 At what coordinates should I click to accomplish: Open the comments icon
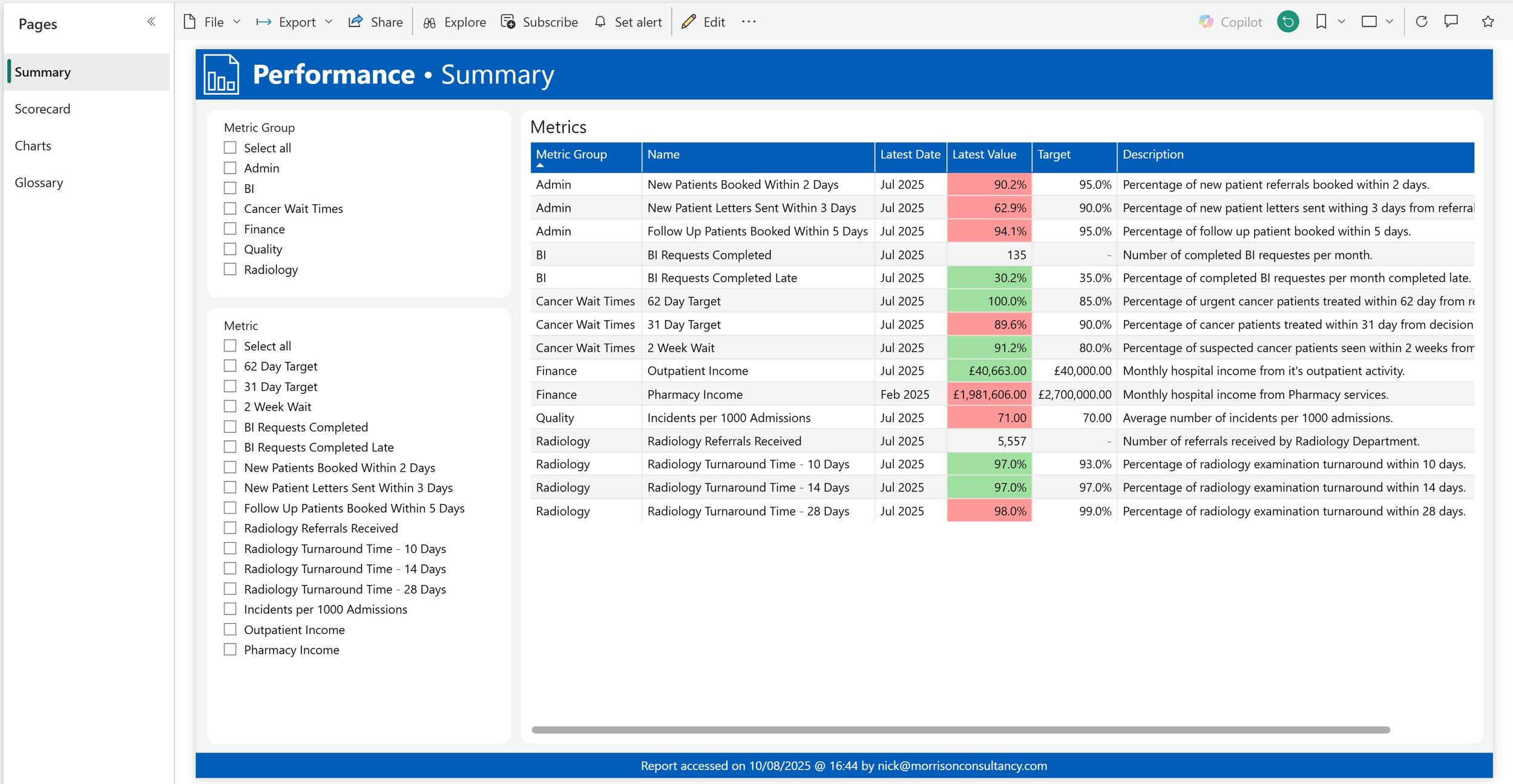[1451, 22]
